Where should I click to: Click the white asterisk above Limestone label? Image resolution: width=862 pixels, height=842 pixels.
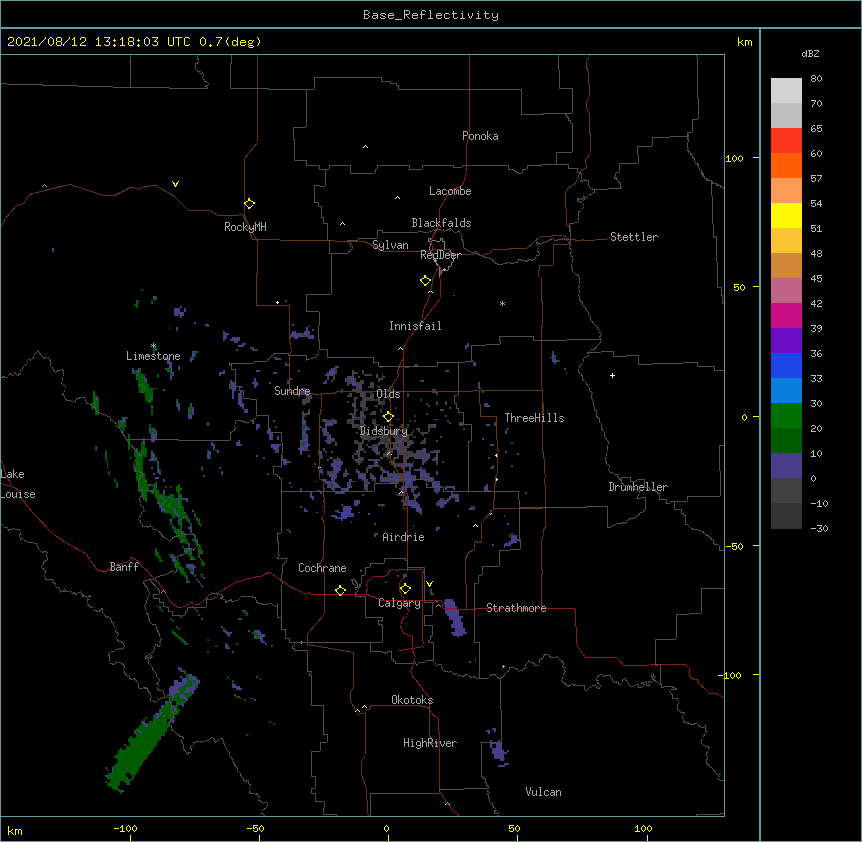[153, 346]
